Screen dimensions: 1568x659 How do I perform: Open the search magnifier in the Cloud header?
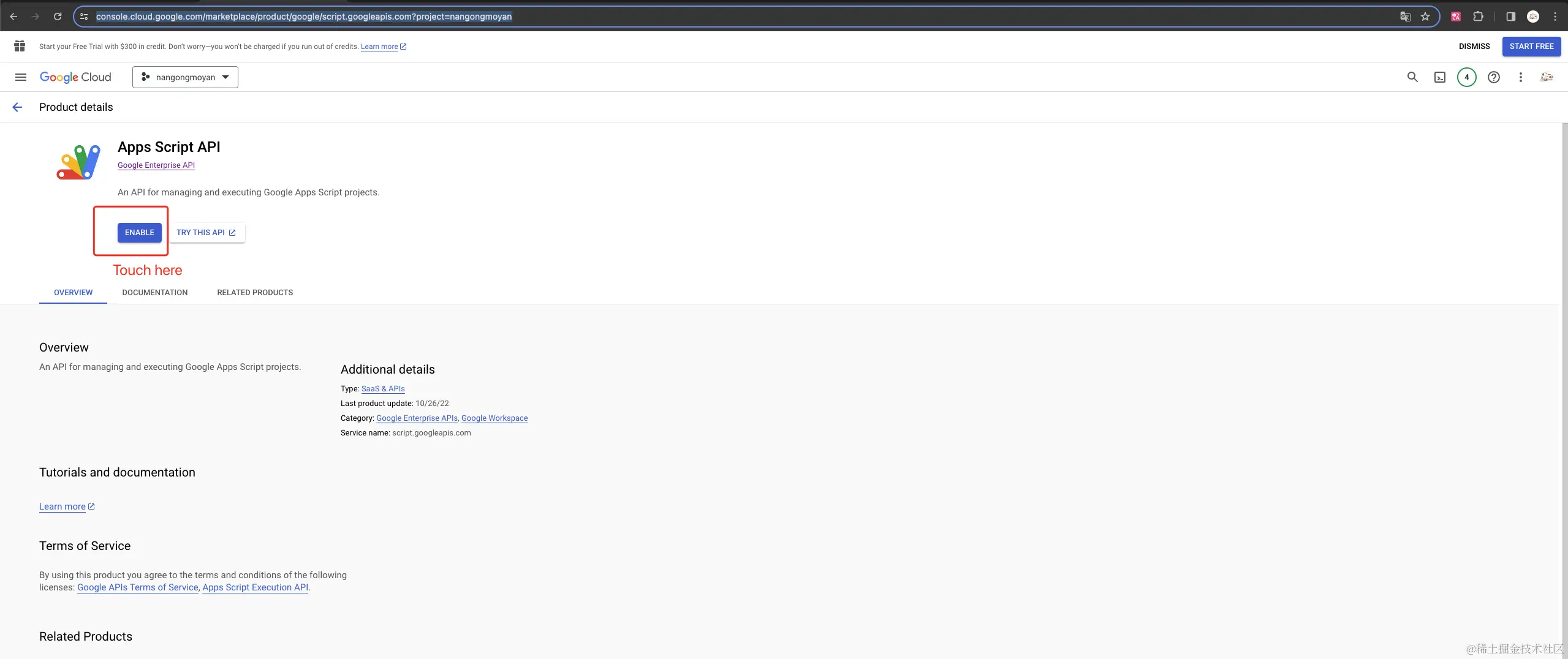click(1412, 77)
